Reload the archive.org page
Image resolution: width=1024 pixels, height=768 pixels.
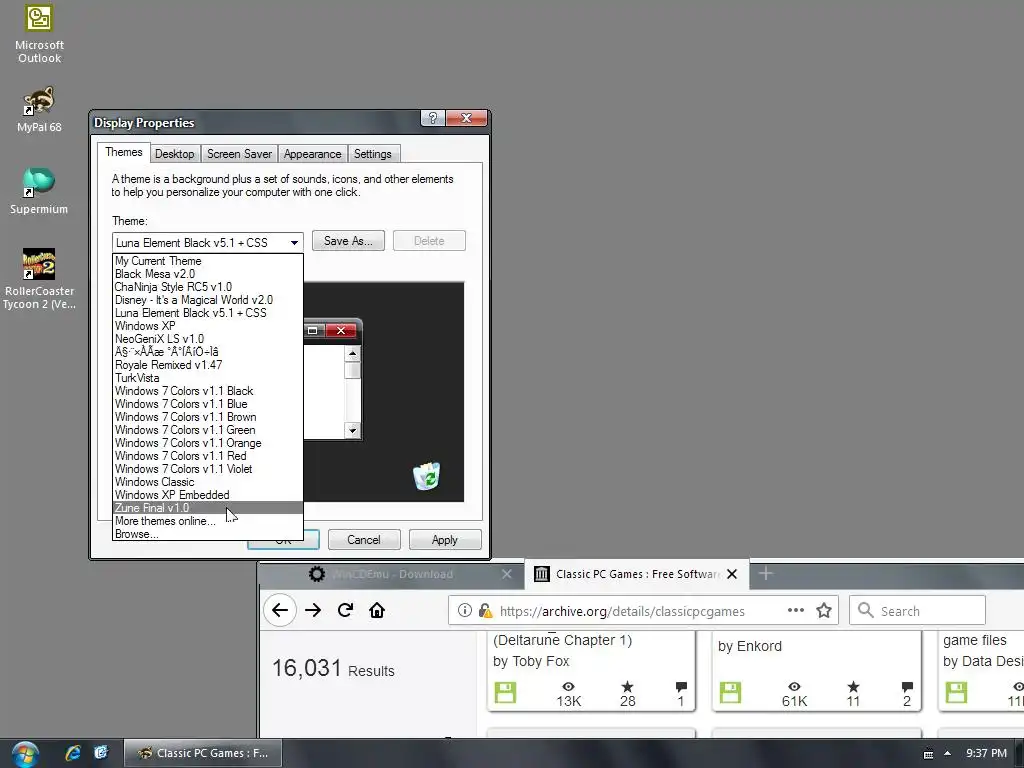(345, 611)
